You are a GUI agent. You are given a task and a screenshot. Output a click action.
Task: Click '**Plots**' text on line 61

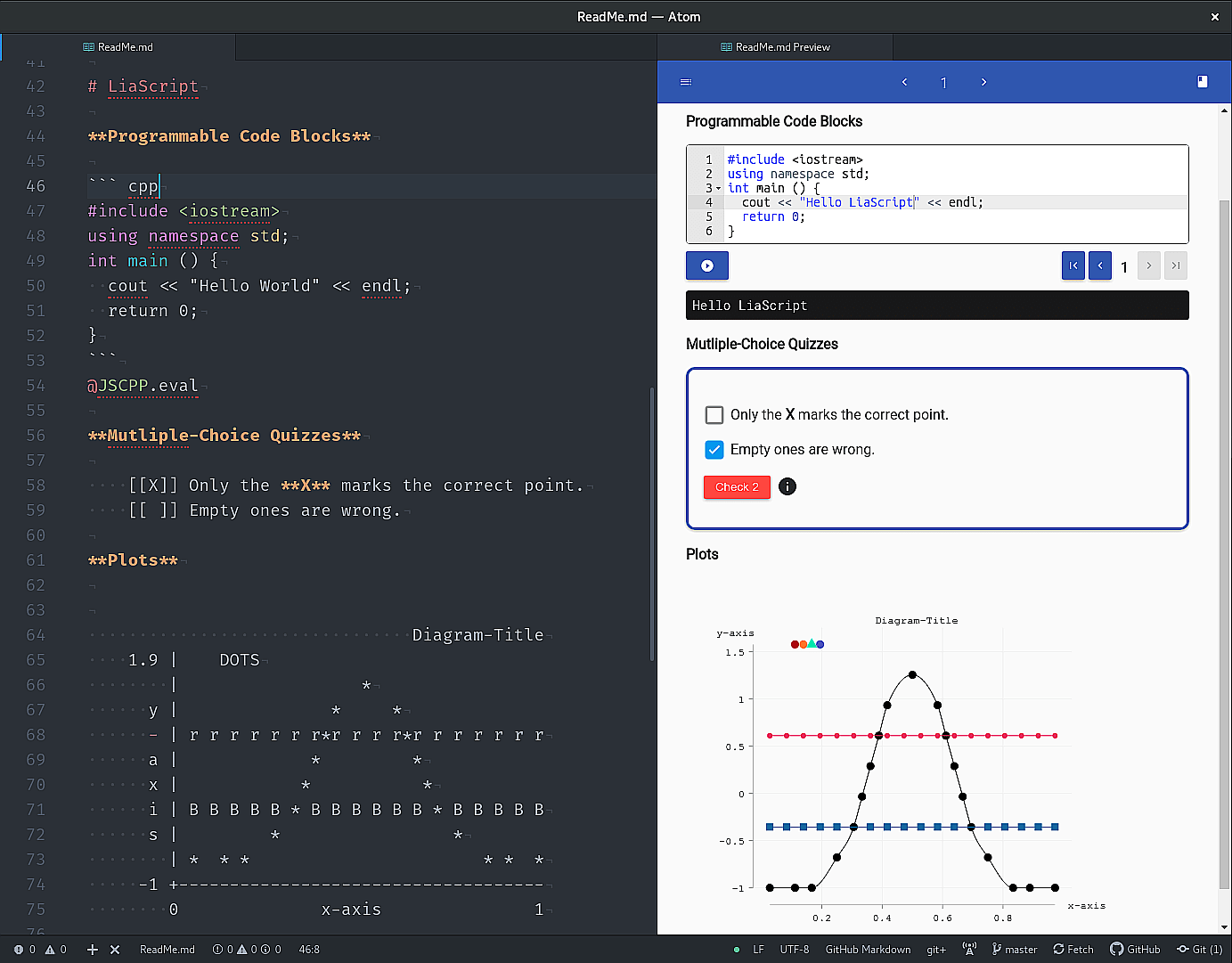click(x=133, y=560)
